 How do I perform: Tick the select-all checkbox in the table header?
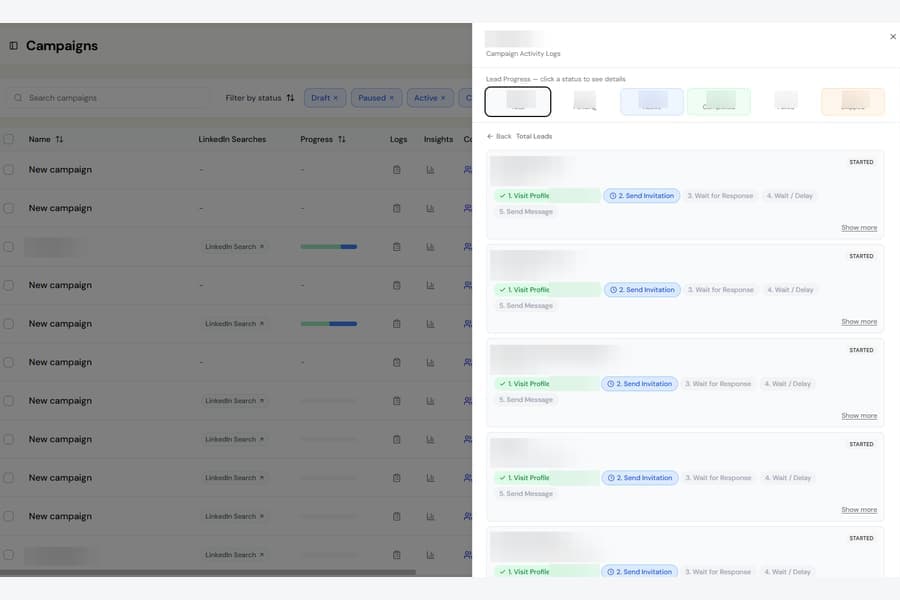(9, 140)
